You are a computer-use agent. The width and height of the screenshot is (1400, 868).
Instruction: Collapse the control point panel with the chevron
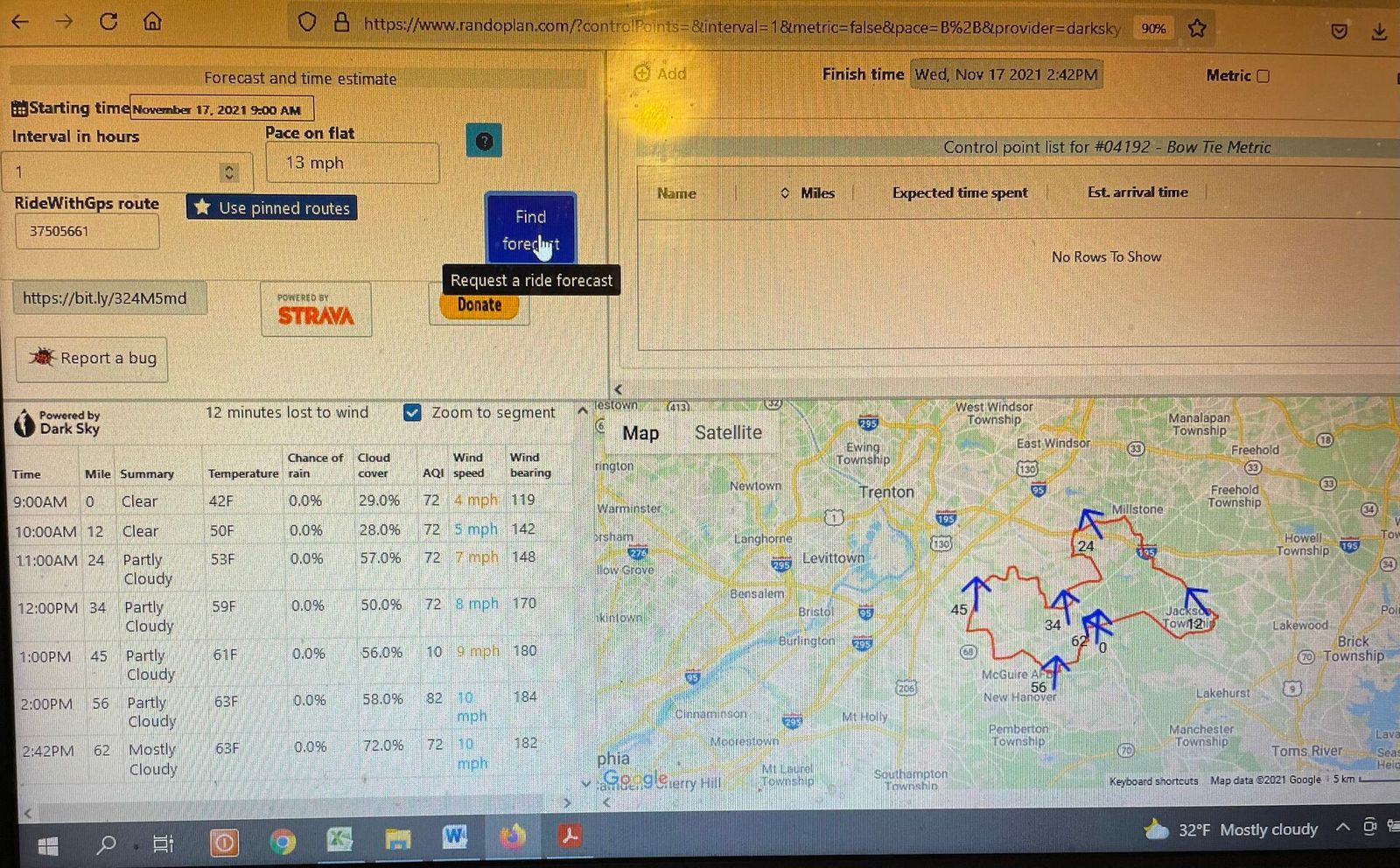(x=619, y=389)
